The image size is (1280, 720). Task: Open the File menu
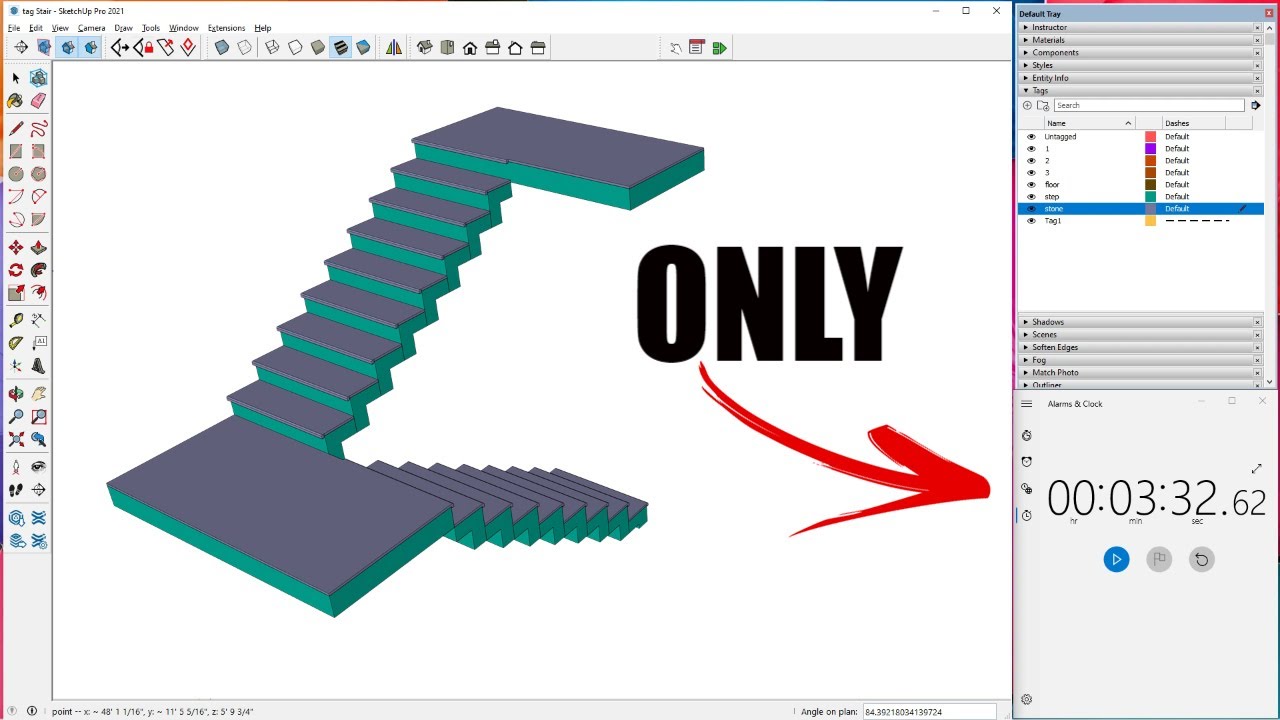(14, 28)
